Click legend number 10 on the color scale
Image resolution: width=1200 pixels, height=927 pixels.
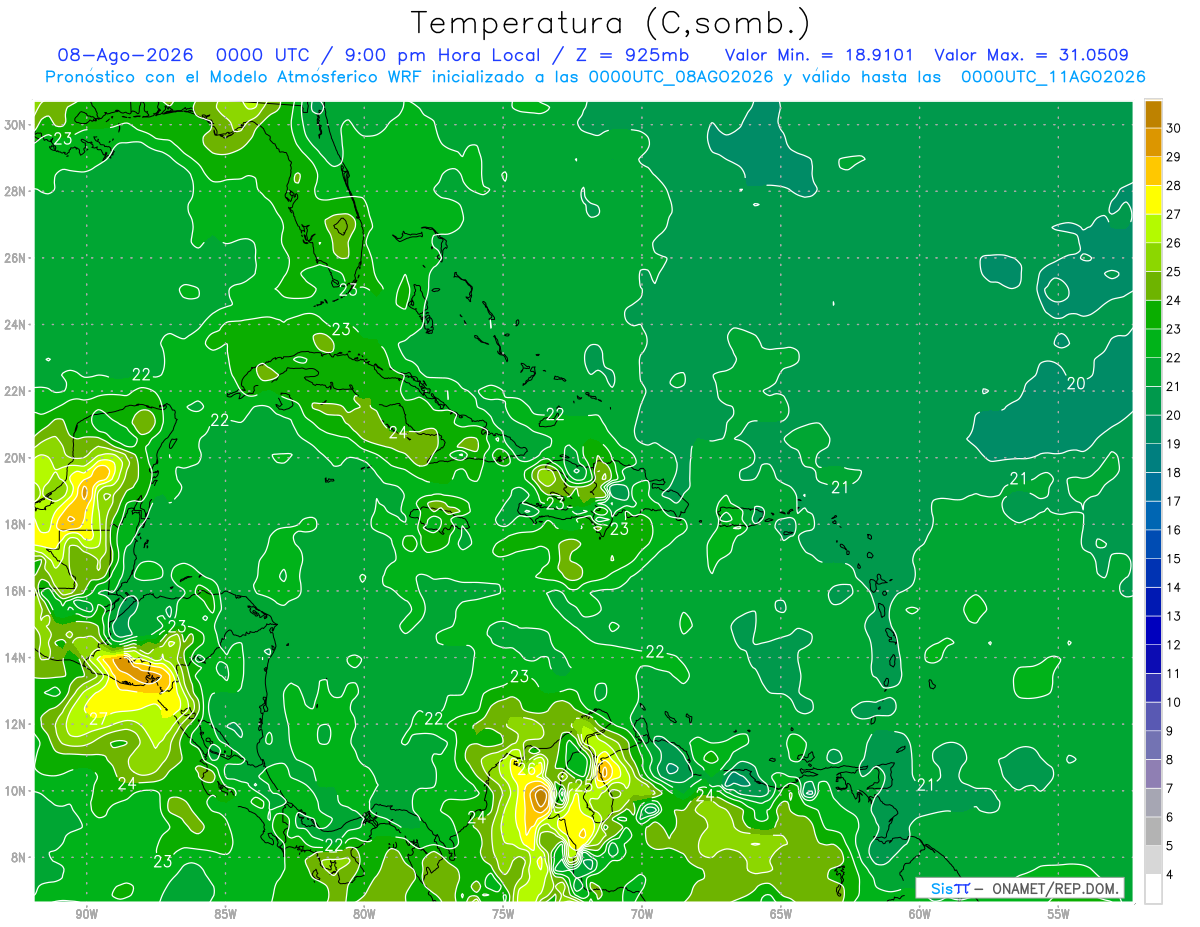point(1174,702)
